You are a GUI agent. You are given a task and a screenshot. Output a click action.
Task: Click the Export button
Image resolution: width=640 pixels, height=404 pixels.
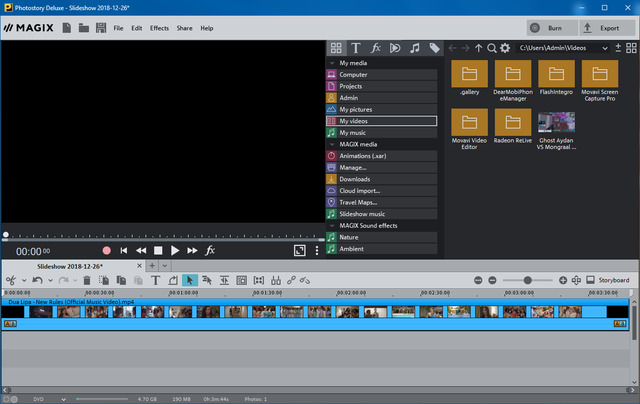pyautogui.click(x=607, y=28)
